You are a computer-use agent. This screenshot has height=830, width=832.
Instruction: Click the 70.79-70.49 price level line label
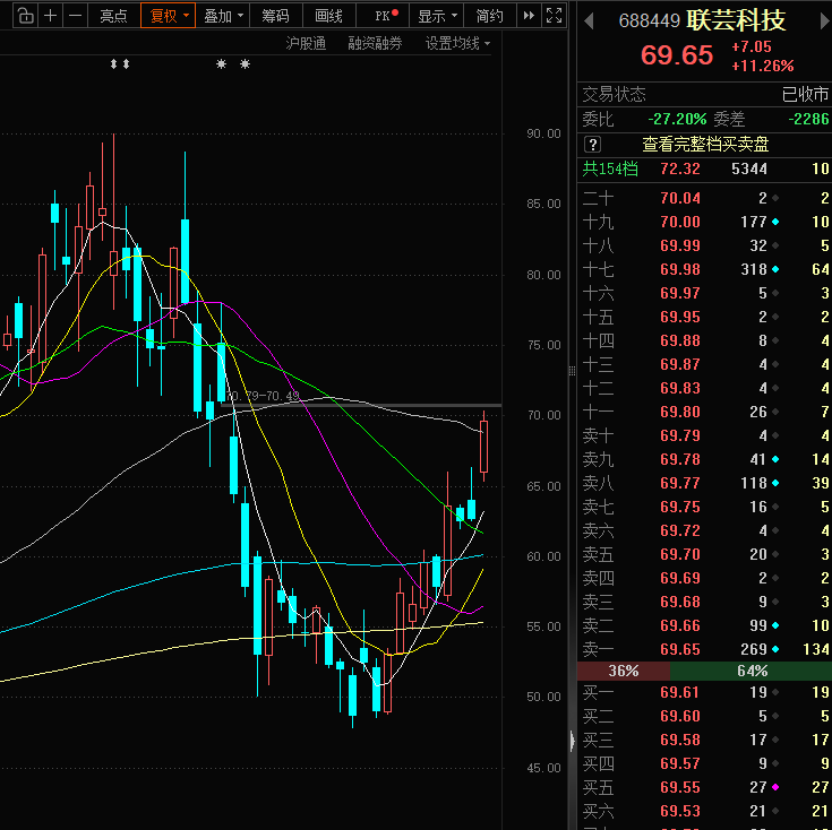(263, 396)
